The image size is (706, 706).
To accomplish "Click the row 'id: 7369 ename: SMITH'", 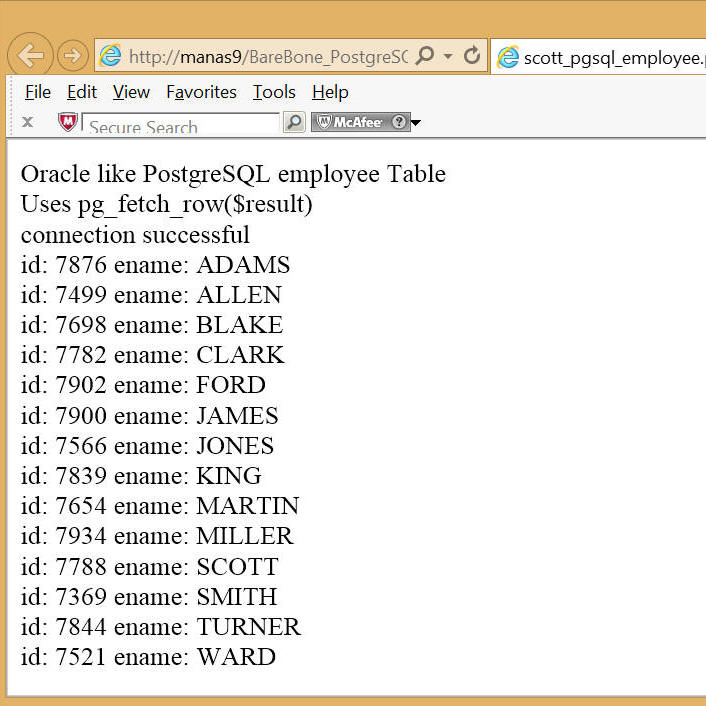I will [x=149, y=597].
